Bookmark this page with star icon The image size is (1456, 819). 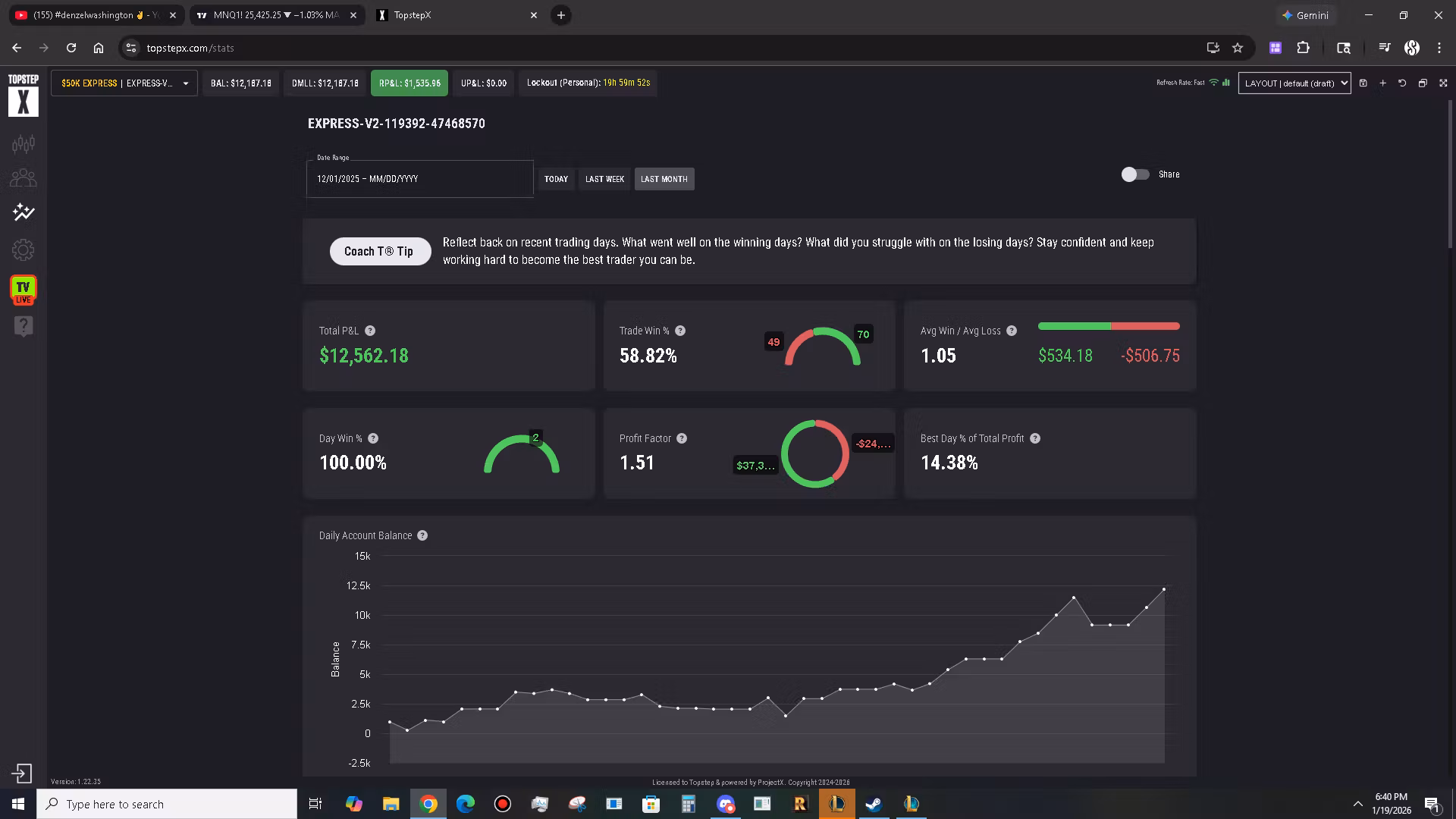coord(1238,48)
